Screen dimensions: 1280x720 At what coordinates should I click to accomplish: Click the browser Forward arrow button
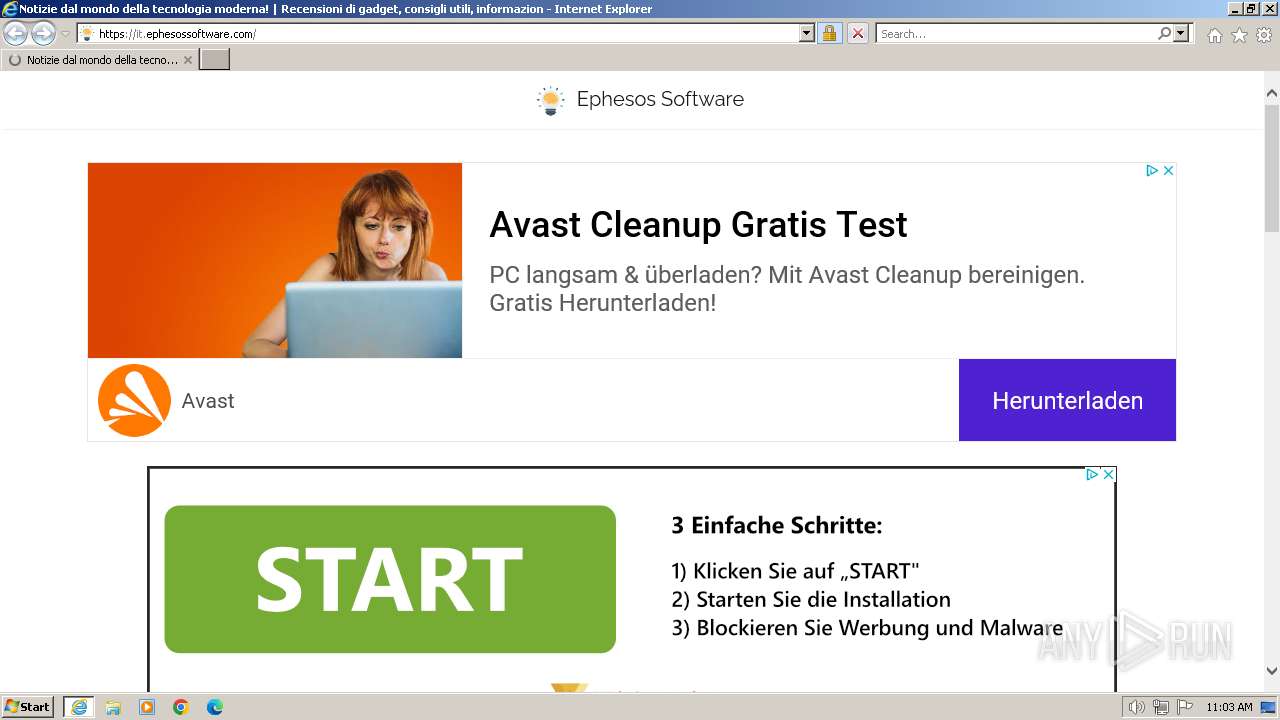[x=43, y=33]
